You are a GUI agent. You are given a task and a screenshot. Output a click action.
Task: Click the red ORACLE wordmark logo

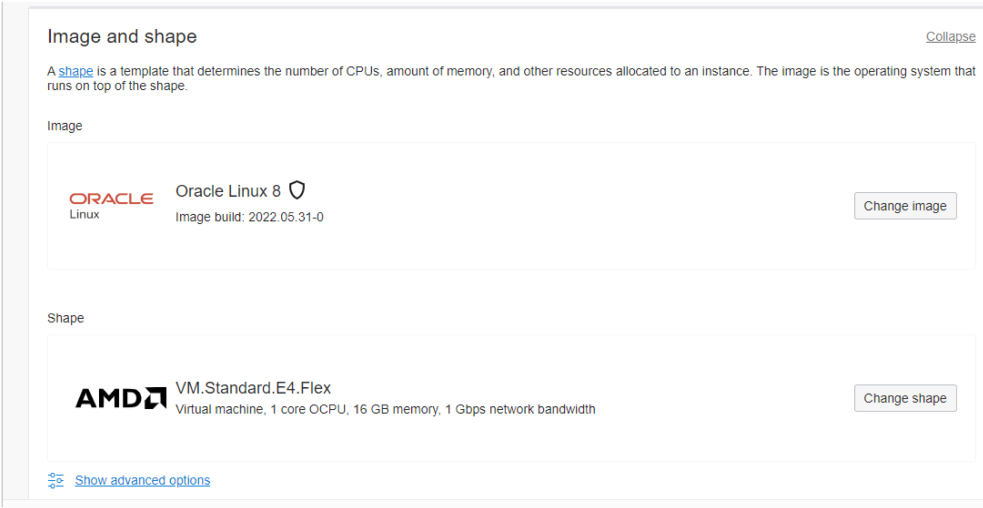[111, 198]
